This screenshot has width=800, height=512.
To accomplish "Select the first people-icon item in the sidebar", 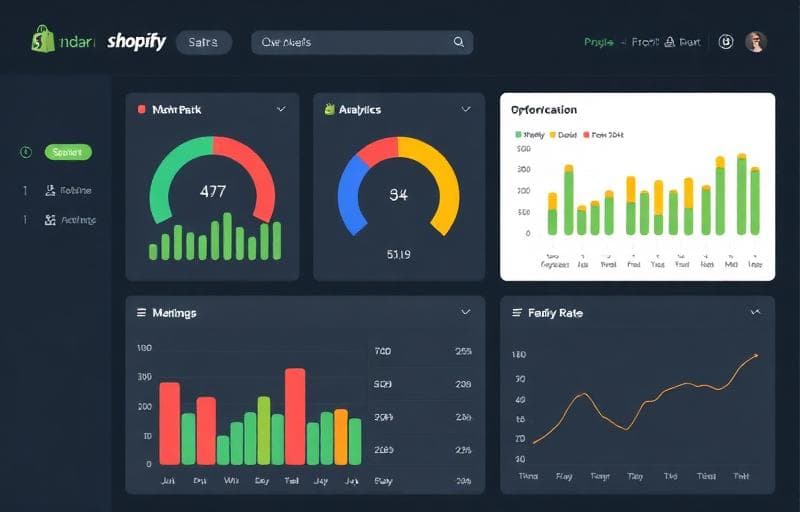I will (x=50, y=190).
